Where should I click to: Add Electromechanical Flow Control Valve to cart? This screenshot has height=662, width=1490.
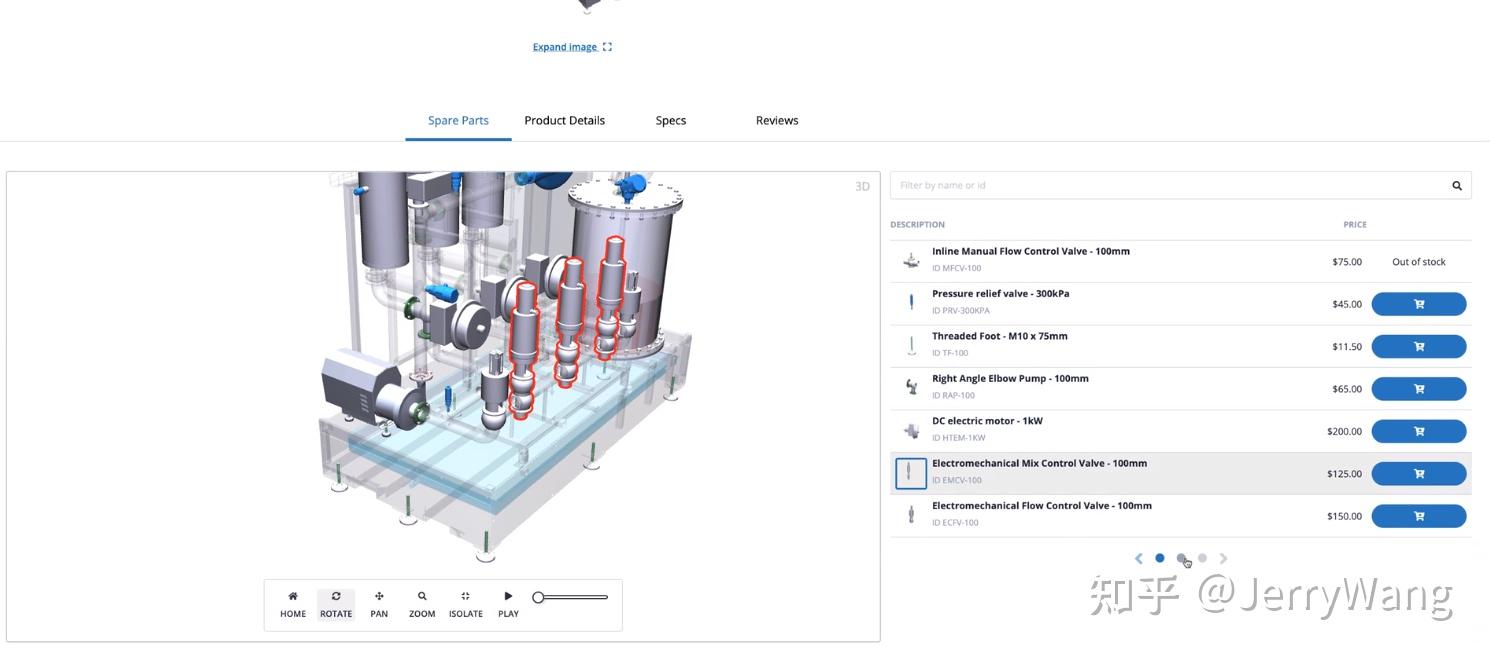pos(1418,515)
